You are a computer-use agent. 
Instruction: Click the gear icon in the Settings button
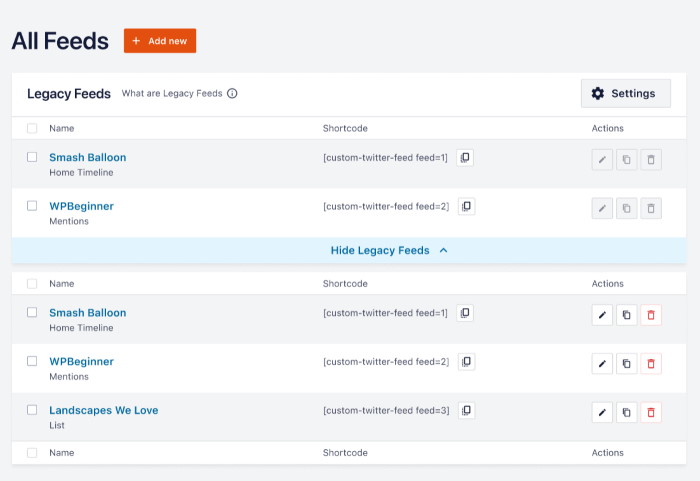(x=598, y=94)
